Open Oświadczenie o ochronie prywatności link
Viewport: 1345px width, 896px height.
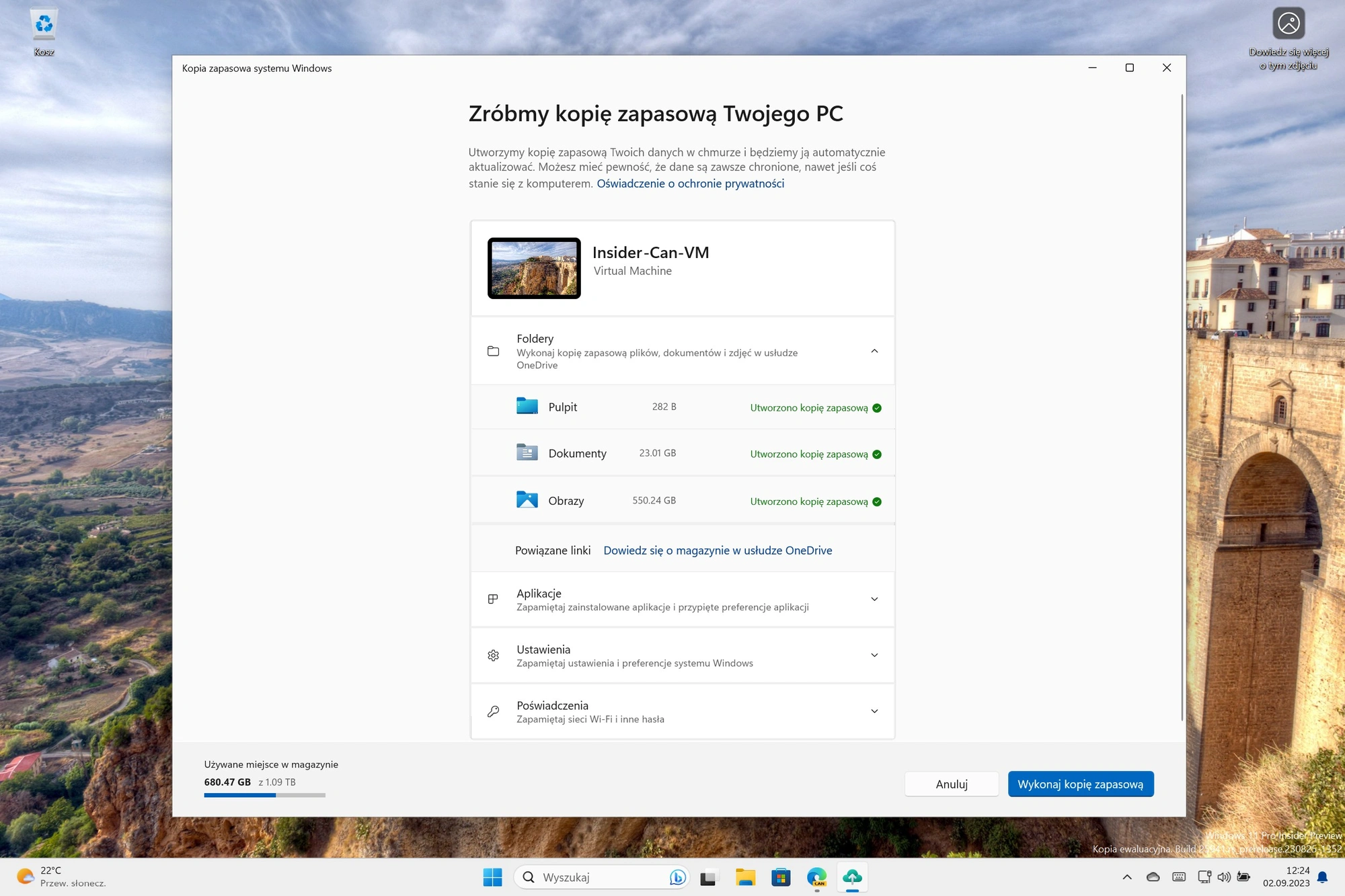click(x=690, y=184)
